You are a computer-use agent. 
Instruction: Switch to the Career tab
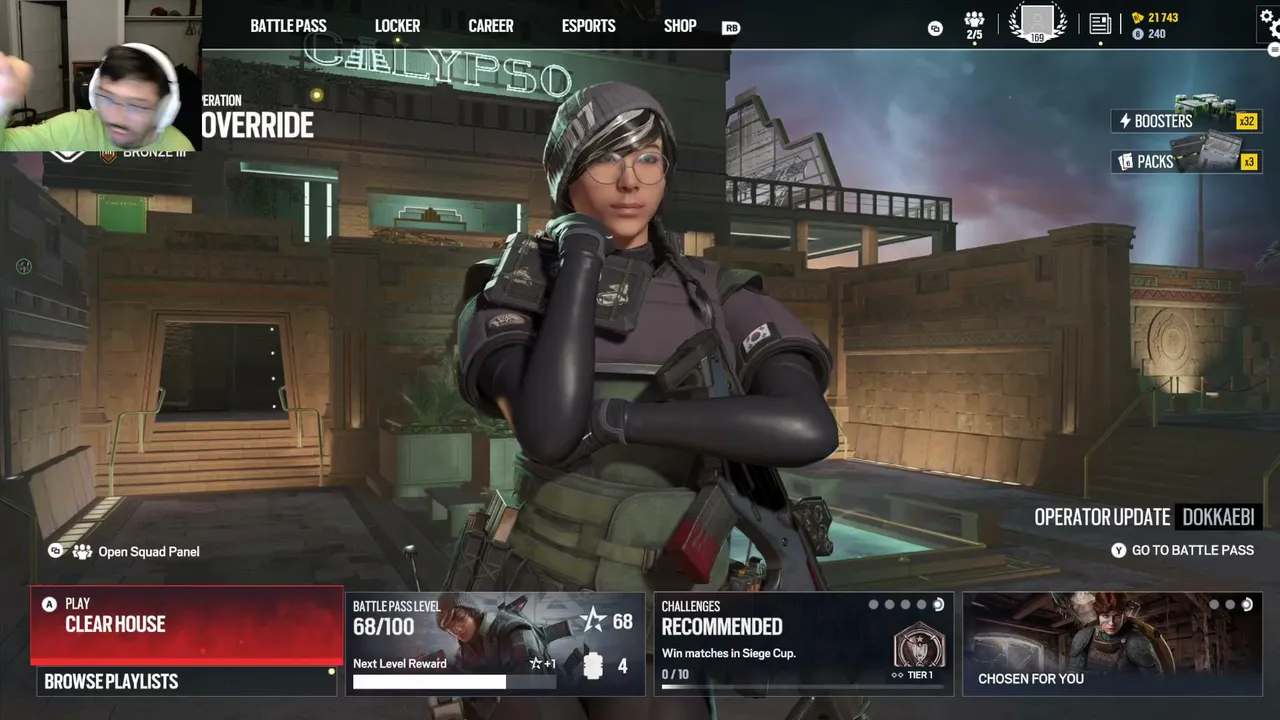[x=491, y=26]
